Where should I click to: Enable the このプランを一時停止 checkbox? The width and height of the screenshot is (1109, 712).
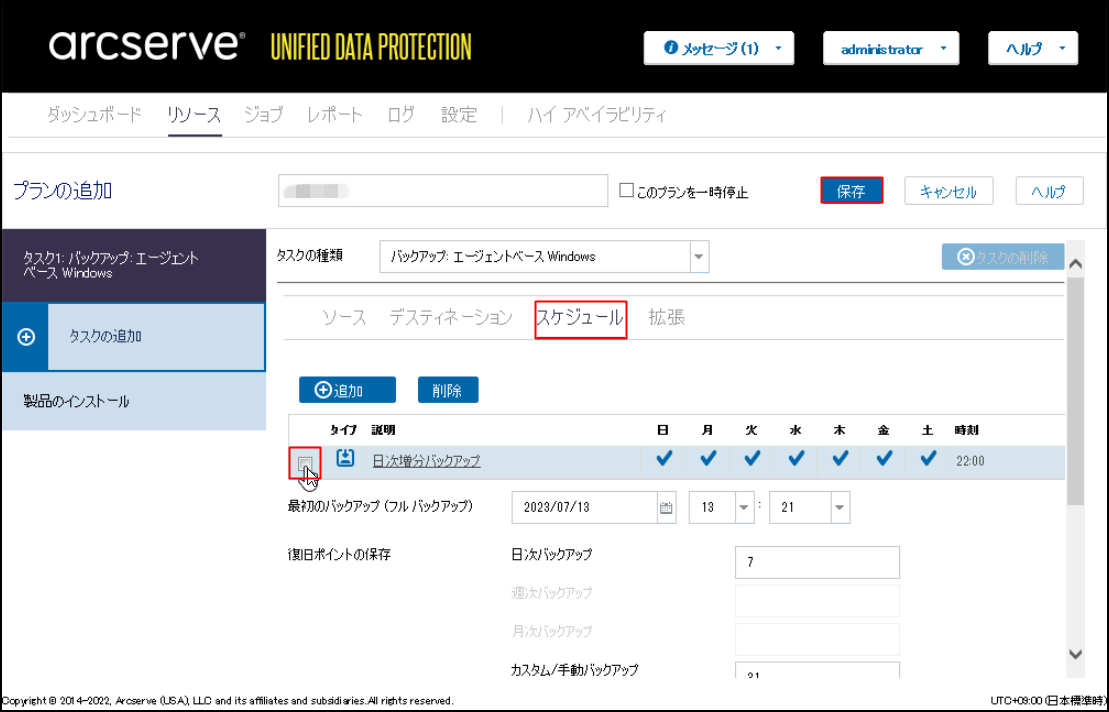627,191
